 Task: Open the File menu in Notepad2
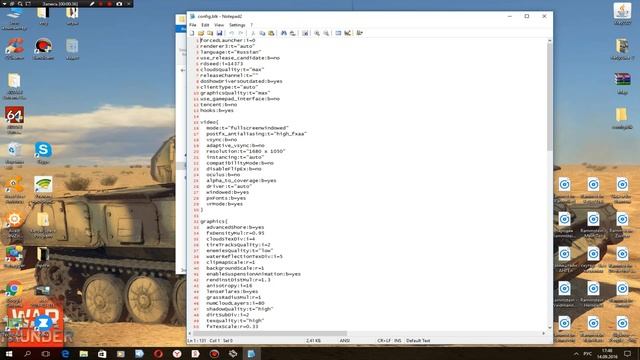[x=193, y=25]
